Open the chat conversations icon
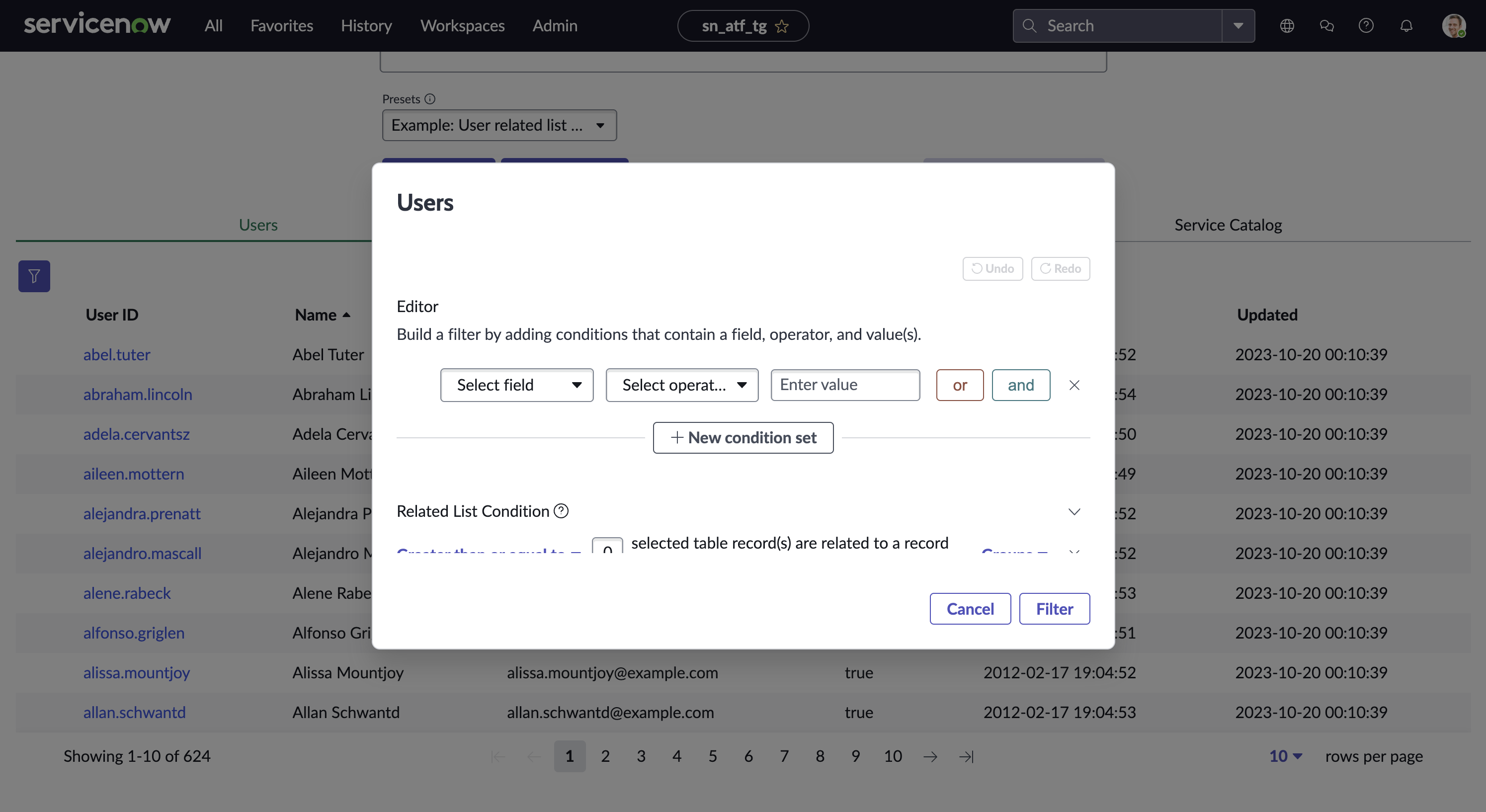The image size is (1486, 812). [1326, 26]
